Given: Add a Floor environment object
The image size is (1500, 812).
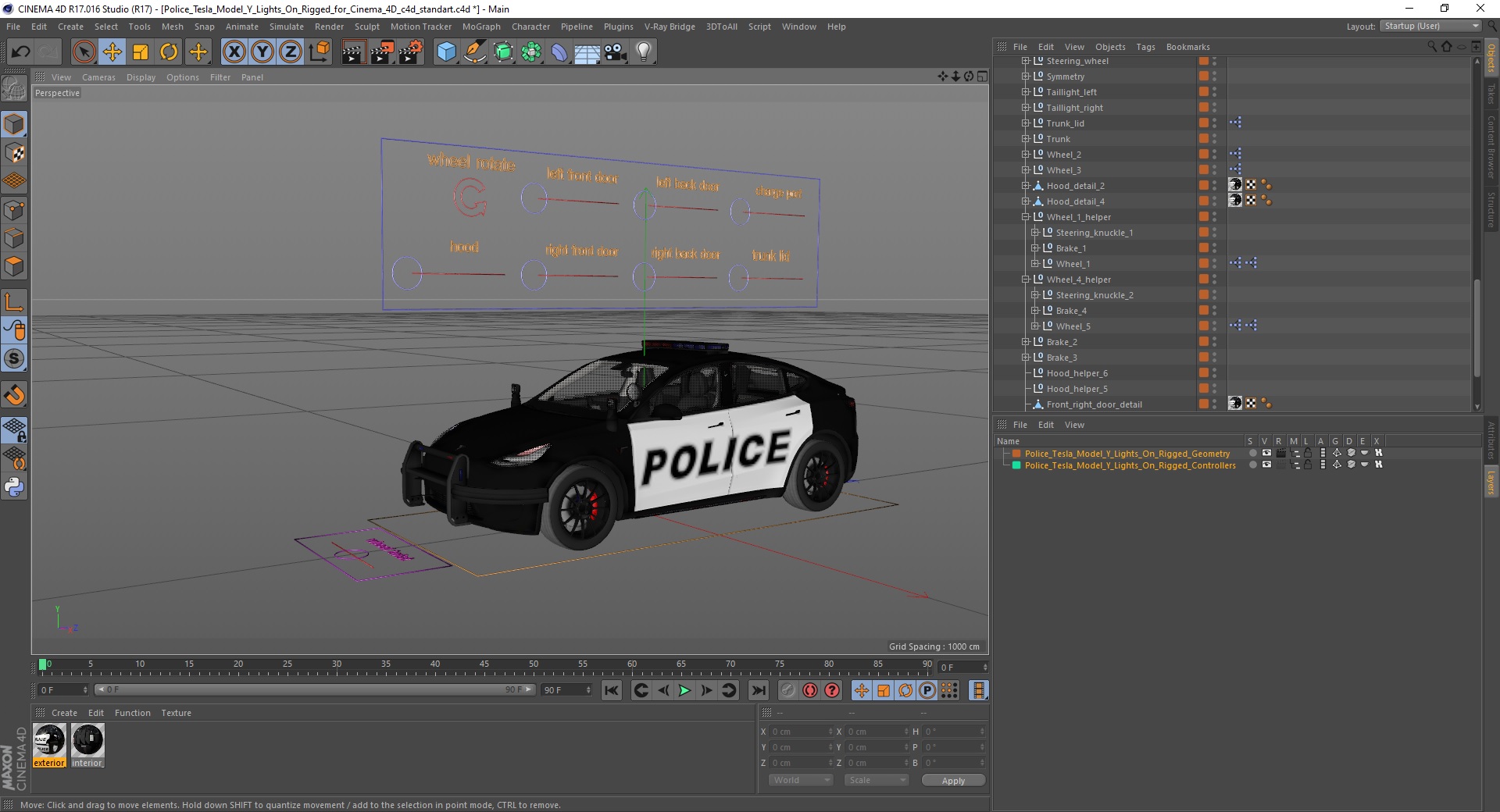Looking at the screenshot, I should (x=587, y=52).
